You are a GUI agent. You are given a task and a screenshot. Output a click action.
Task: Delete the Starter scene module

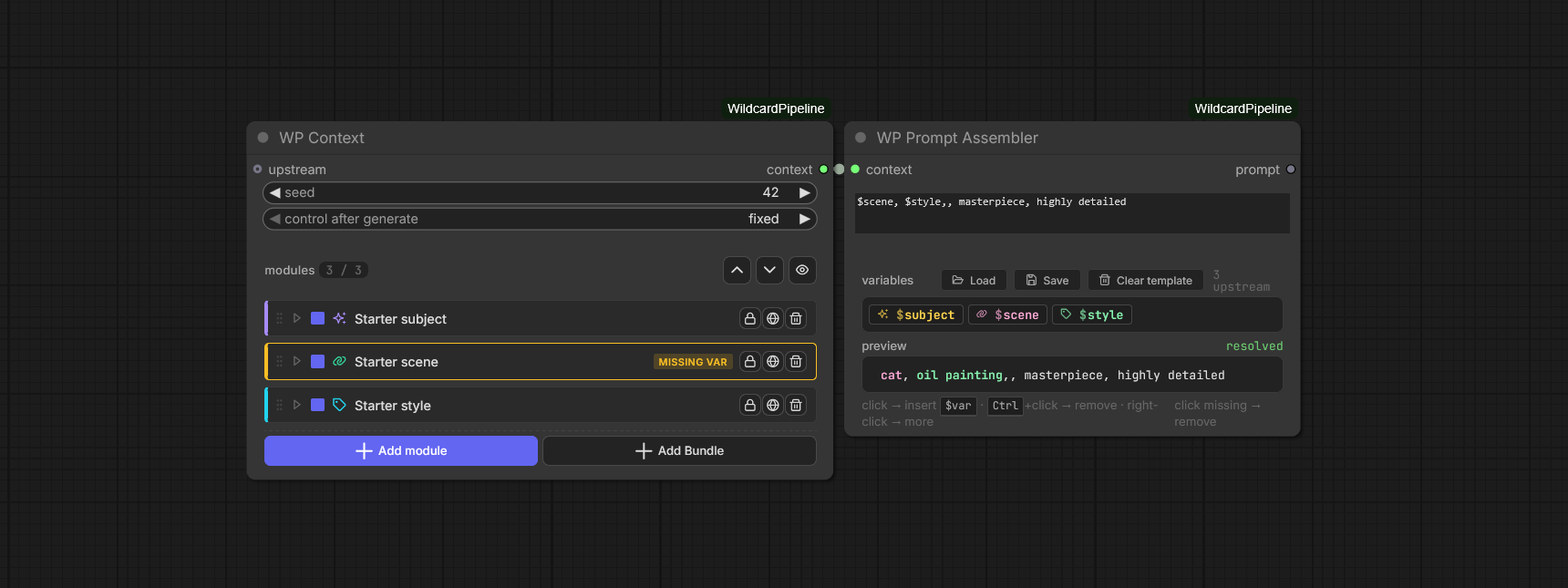[796, 362]
